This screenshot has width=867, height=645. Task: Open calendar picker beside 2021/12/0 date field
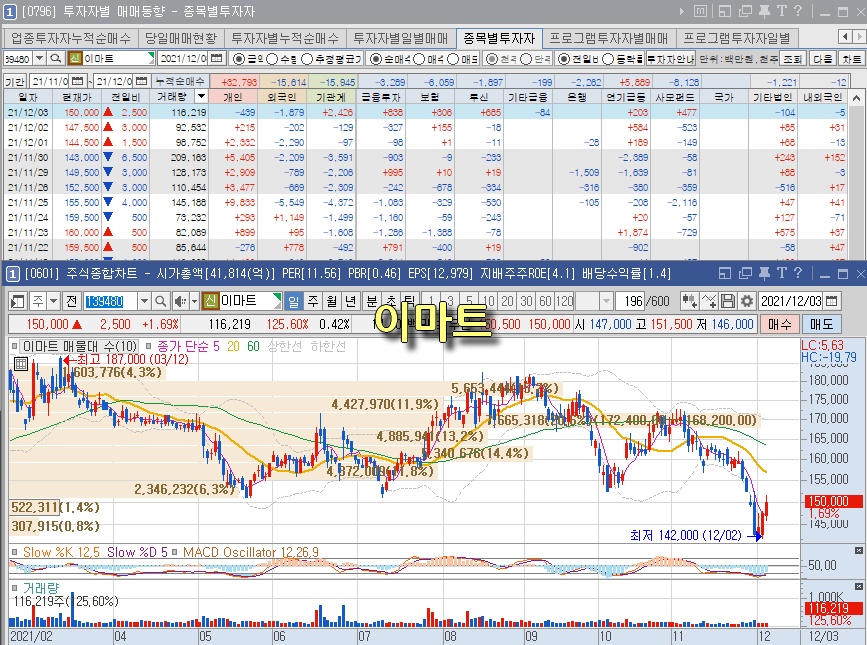[x=217, y=58]
